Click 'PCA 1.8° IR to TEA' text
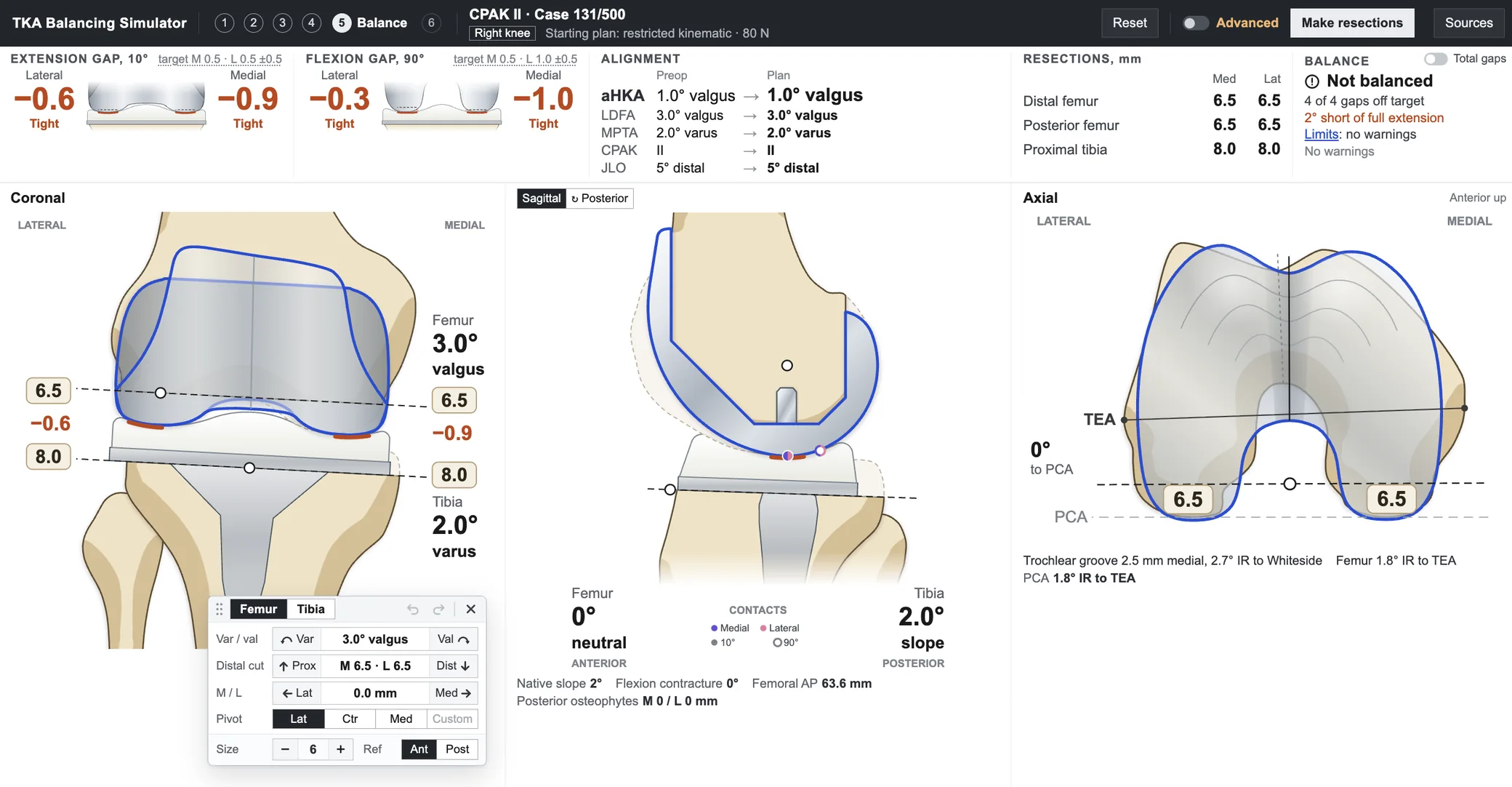Viewport: 1512px width, 787px height. tap(1079, 578)
